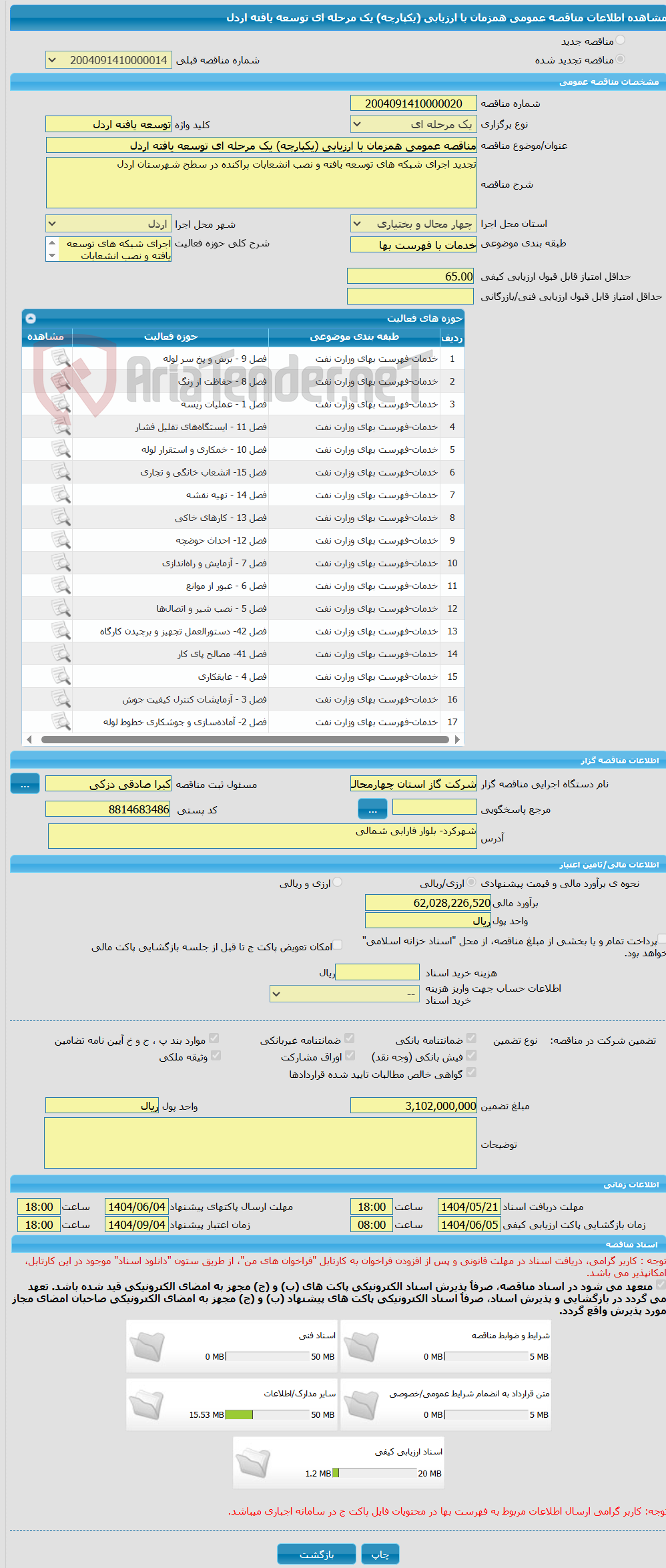Sort by حوزه فعالیت column header
The width and height of the screenshot is (666, 1568).
click(171, 337)
